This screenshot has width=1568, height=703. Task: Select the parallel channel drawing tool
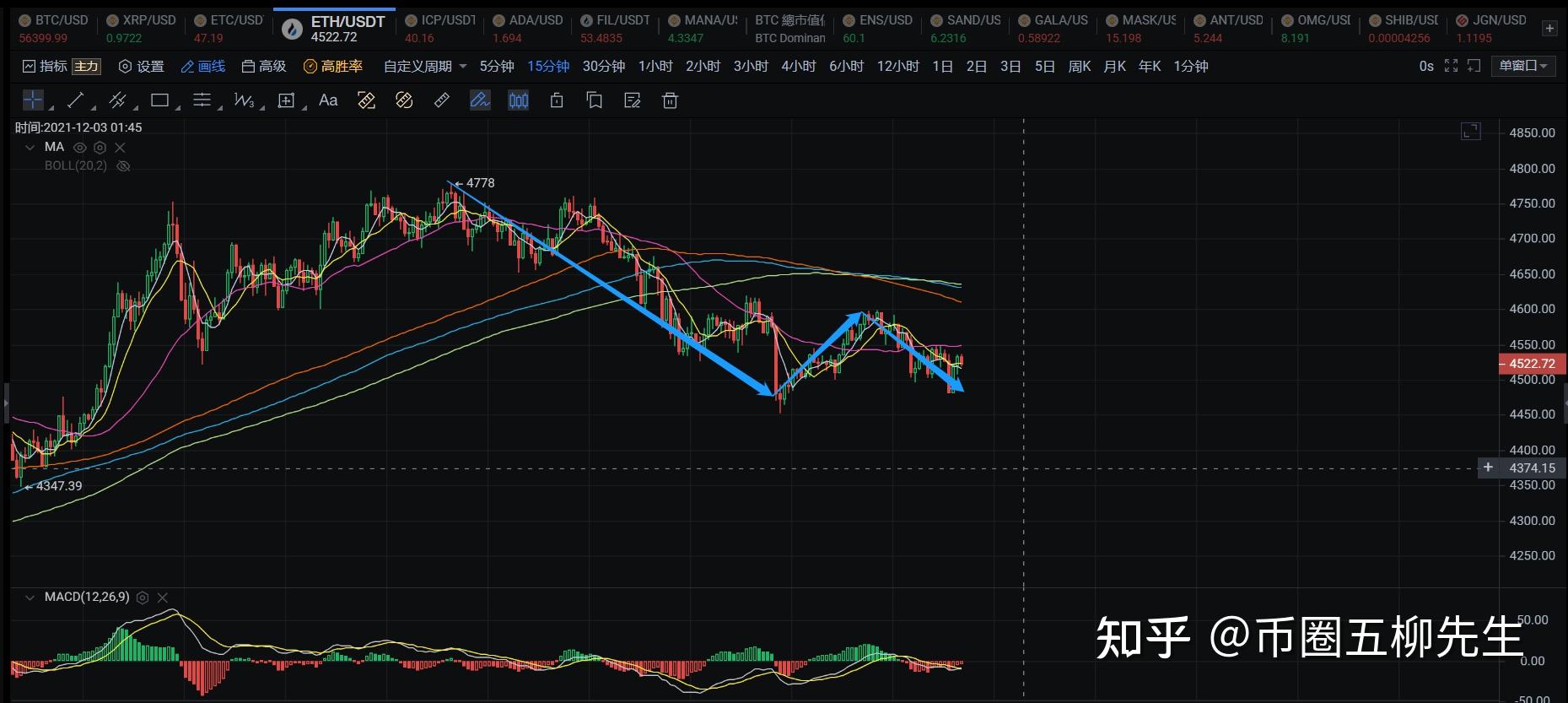pyautogui.click(x=117, y=100)
